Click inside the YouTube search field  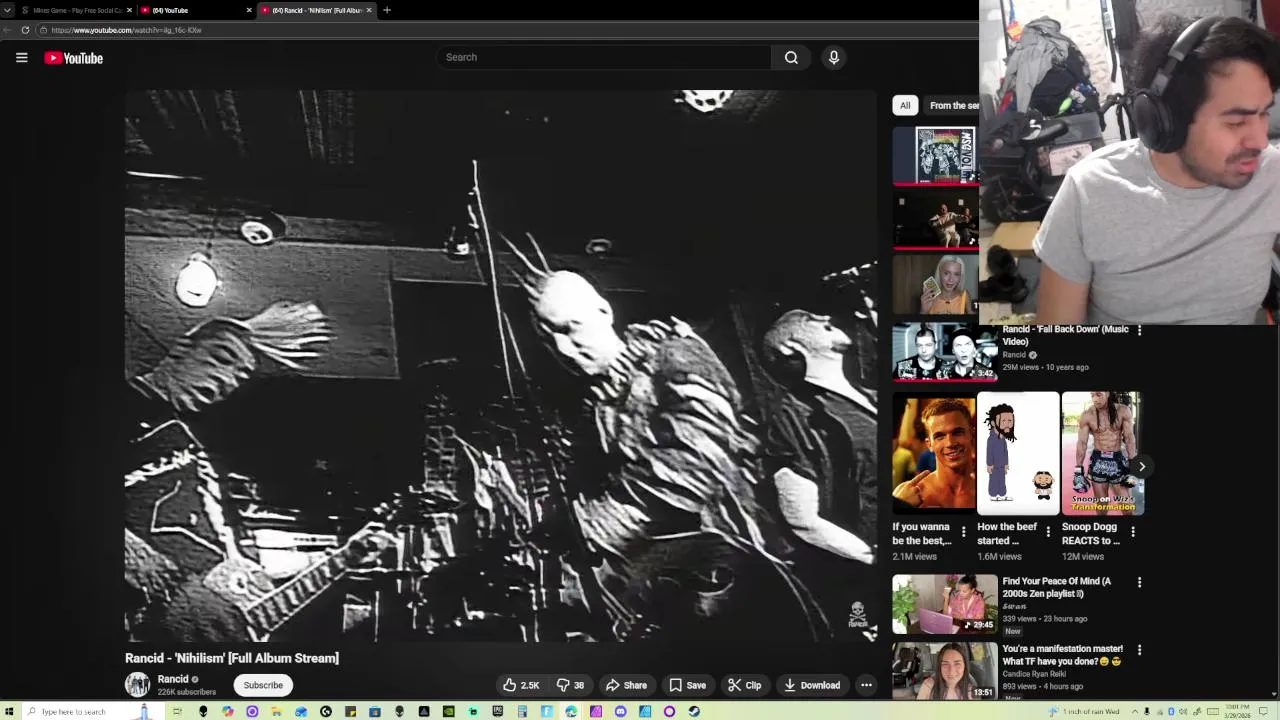[603, 57]
